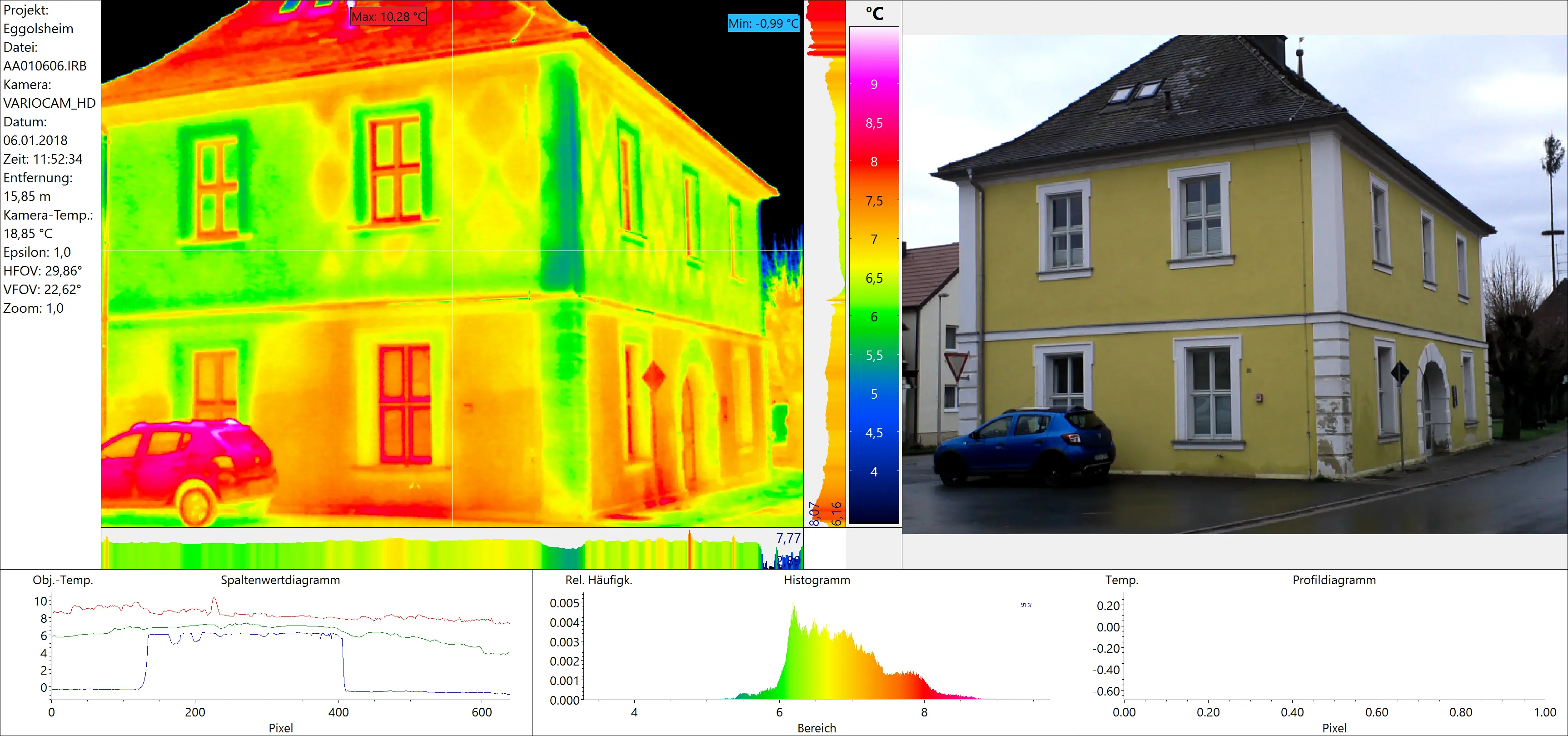1568x736 pixels.
Task: Click the "Datei:" label
Action: [x=21, y=47]
